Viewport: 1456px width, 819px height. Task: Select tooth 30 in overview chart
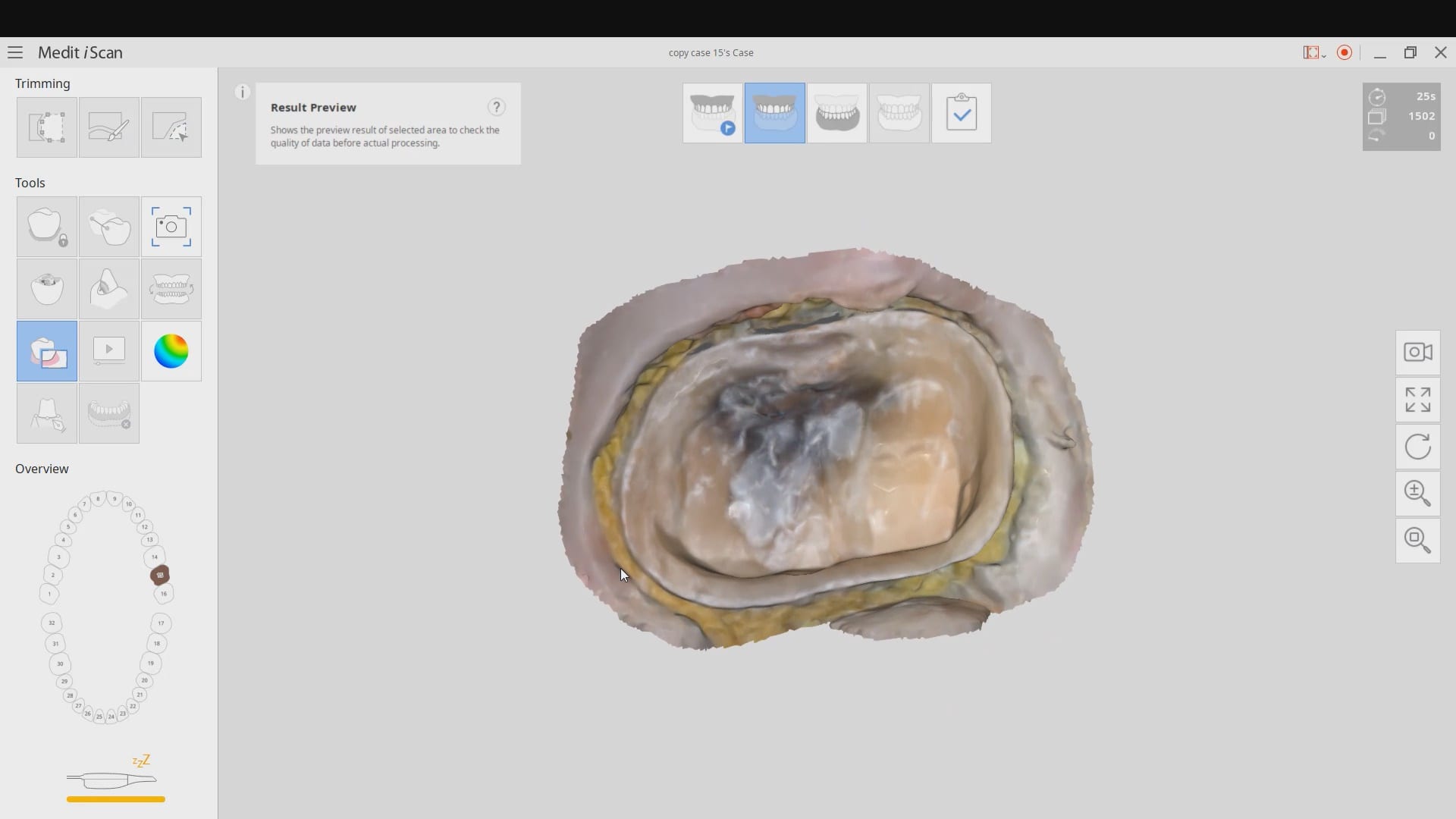point(60,664)
